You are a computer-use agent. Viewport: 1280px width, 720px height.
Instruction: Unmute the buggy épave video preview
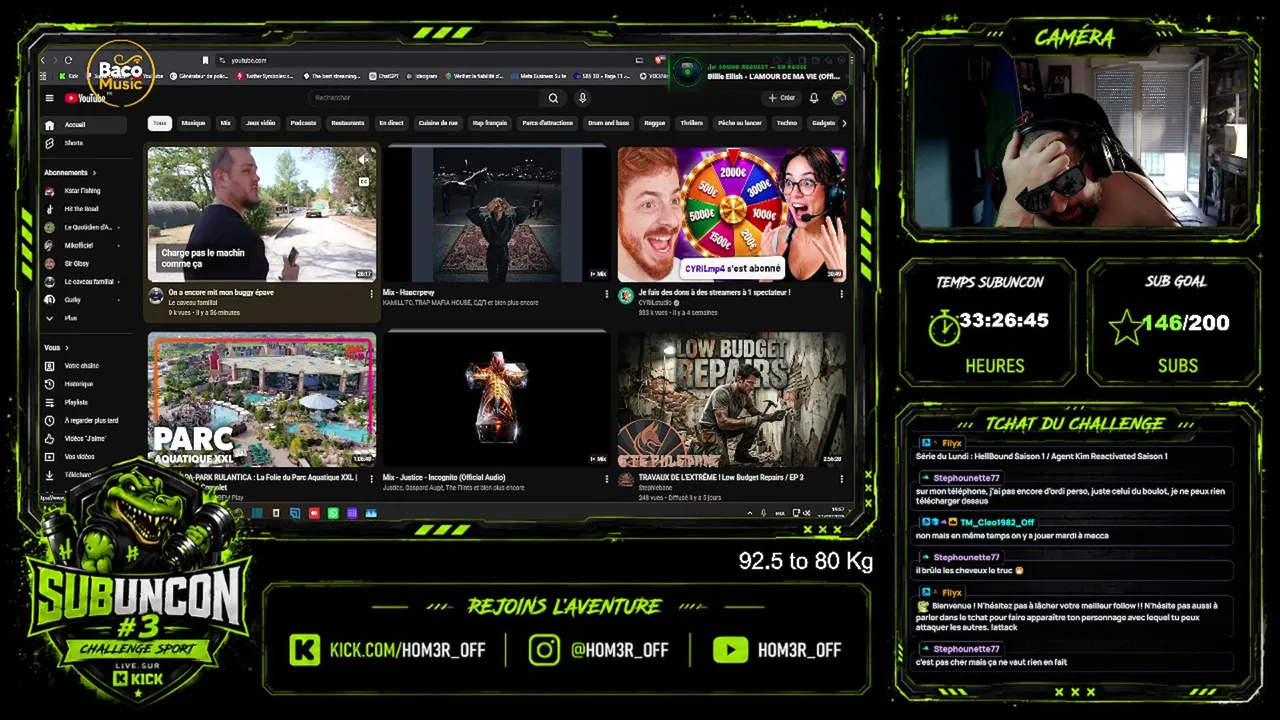pyautogui.click(x=363, y=160)
